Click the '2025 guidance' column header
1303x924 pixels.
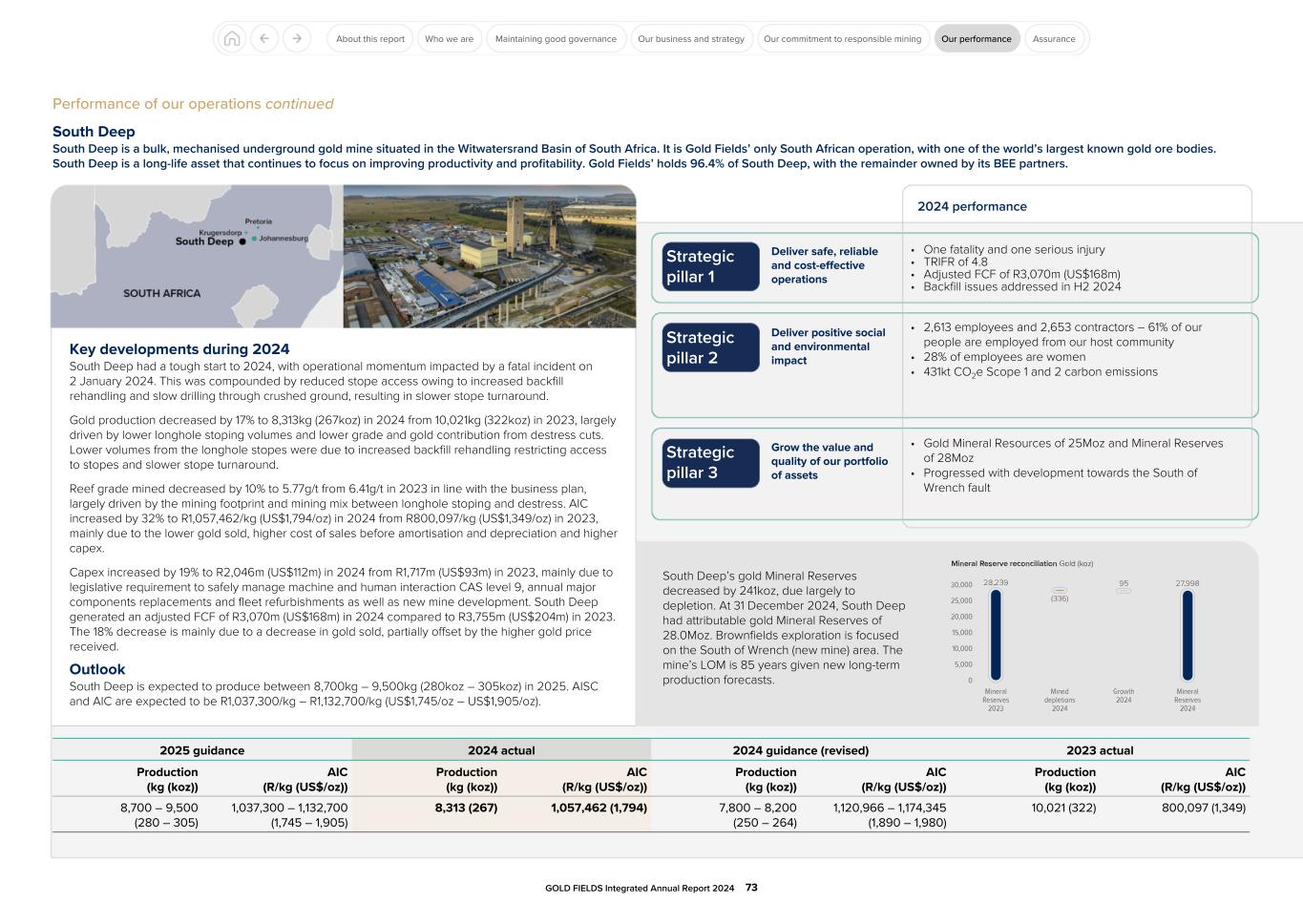click(x=204, y=750)
